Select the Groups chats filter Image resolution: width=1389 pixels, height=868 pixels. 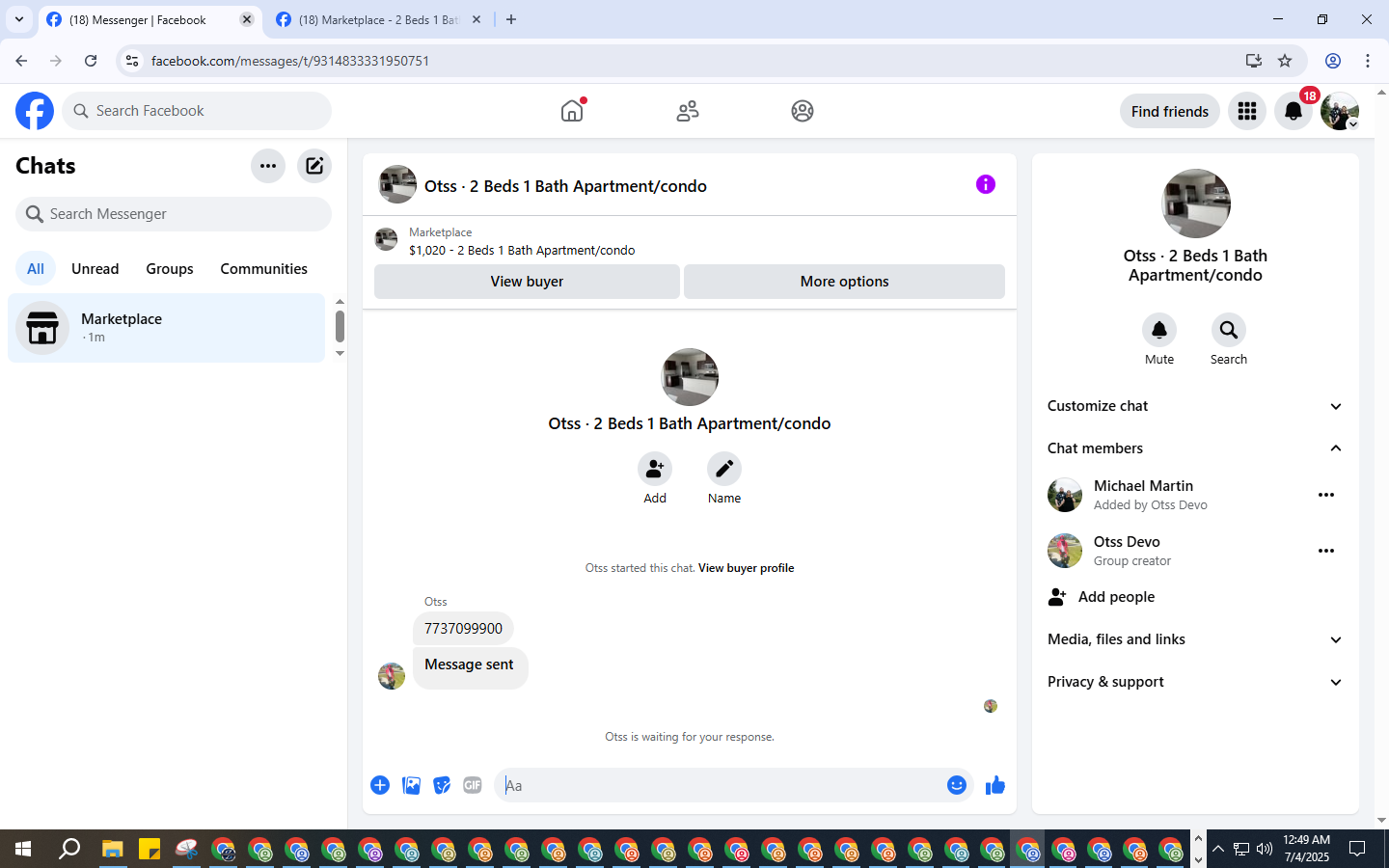[x=170, y=269]
